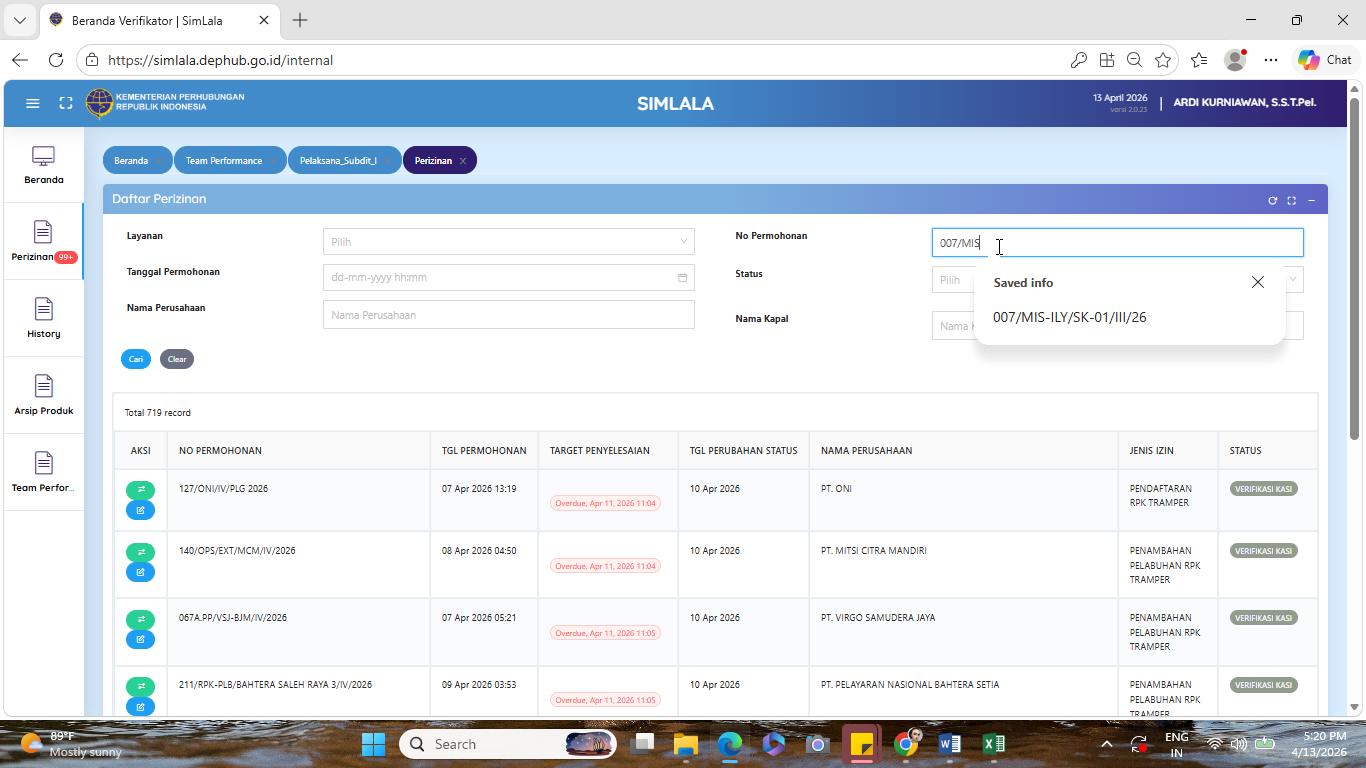Dismiss the Saved info popup
The image size is (1366, 768).
[x=1258, y=282]
